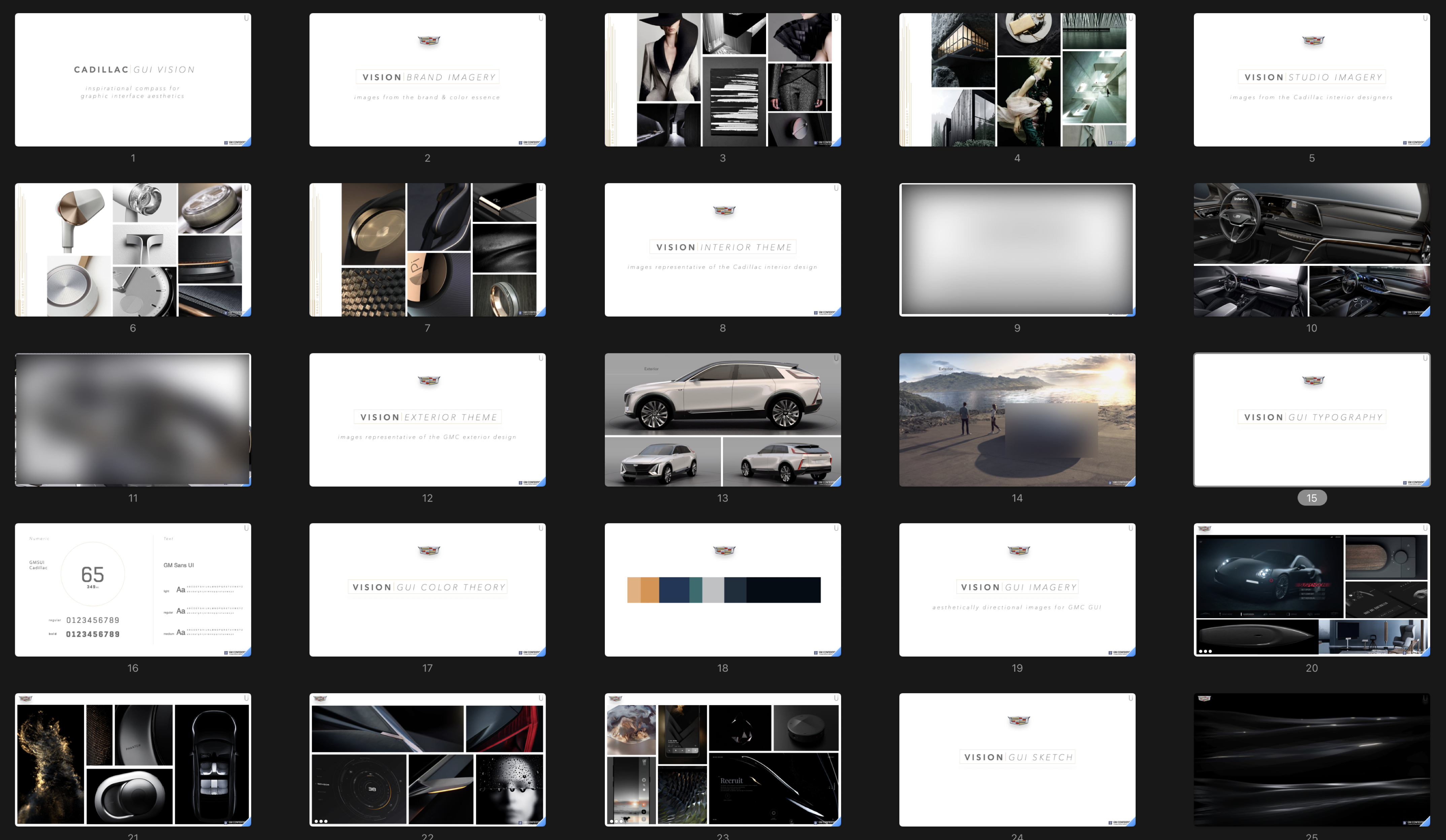Select the black wavy texture slide 25
This screenshot has width=1446, height=840.
click(1311, 759)
